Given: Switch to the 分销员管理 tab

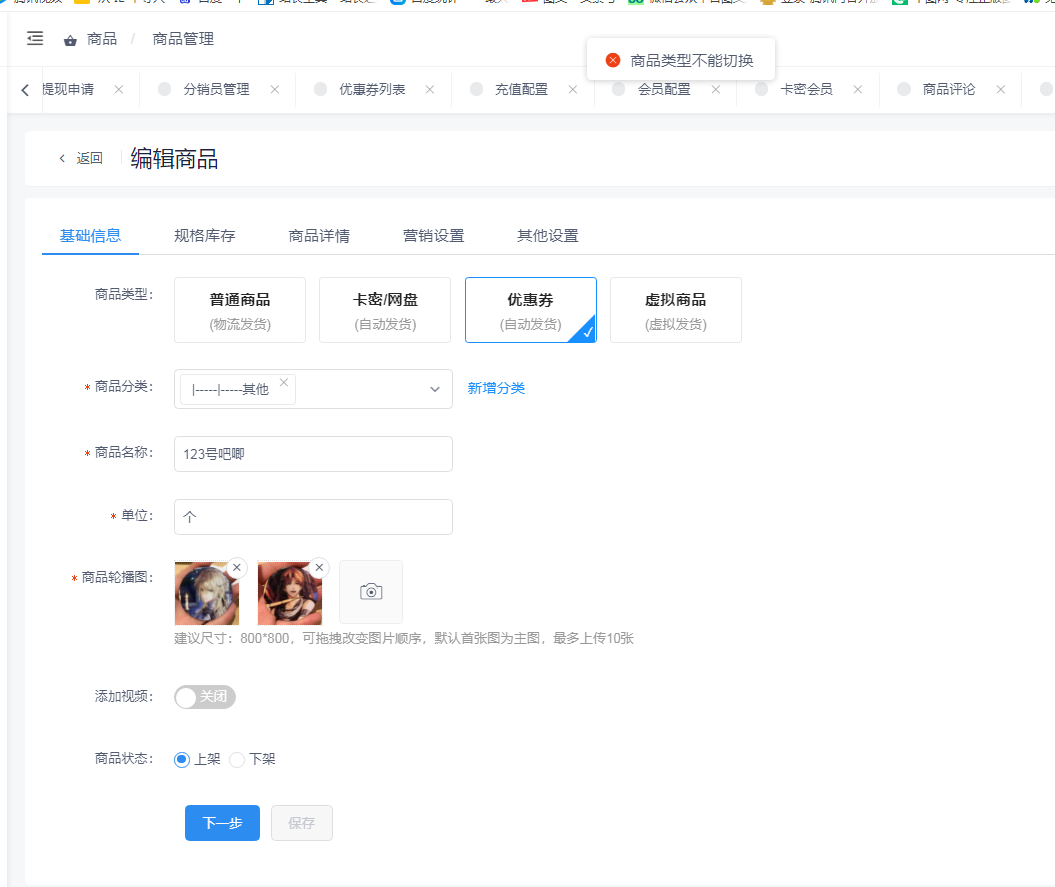Looking at the screenshot, I should [x=216, y=90].
